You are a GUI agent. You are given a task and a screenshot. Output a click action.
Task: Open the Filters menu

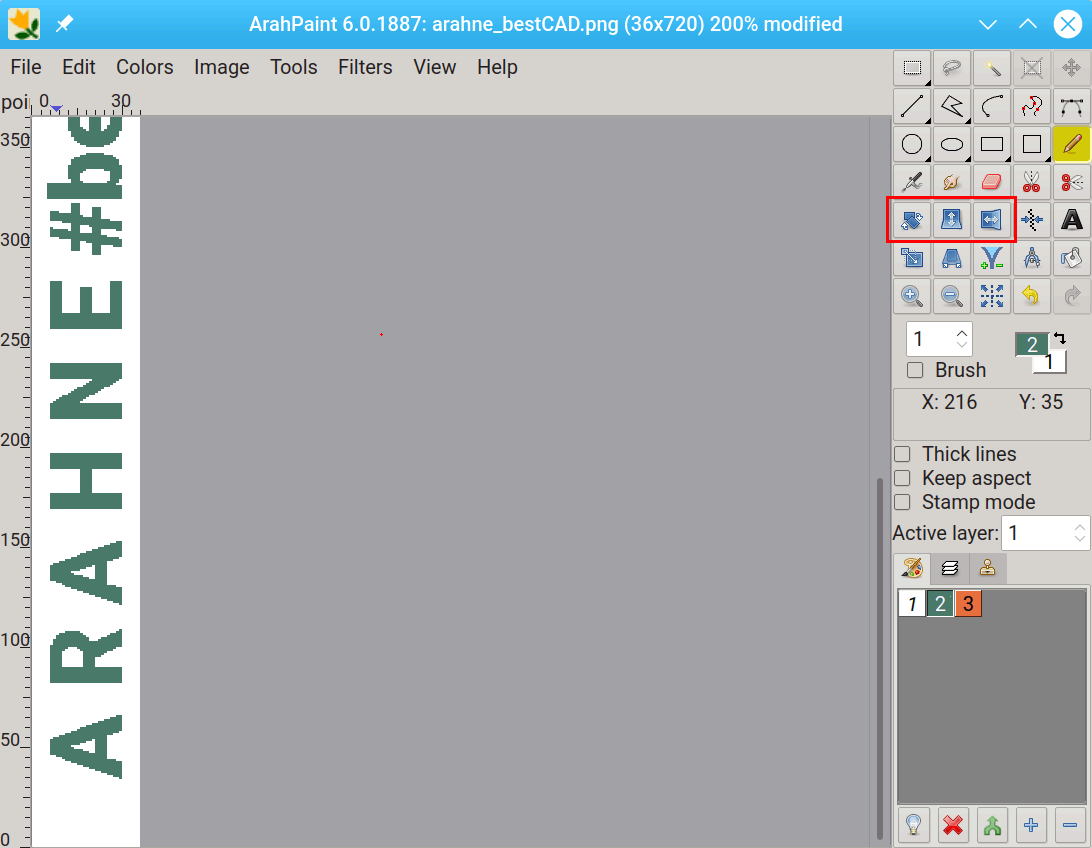(x=366, y=67)
